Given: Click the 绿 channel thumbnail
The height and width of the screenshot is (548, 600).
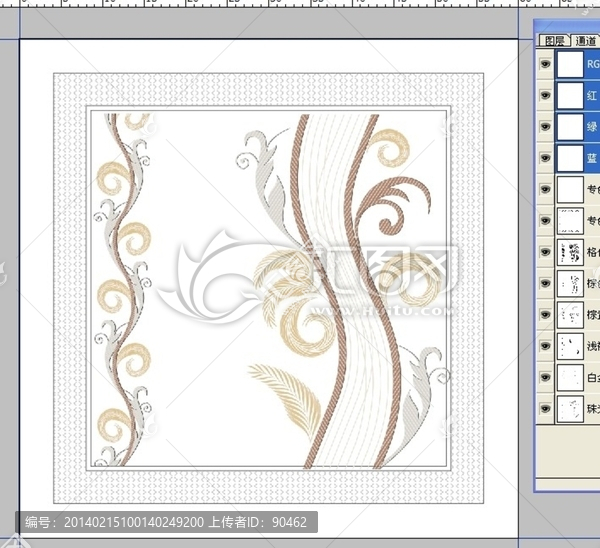Looking at the screenshot, I should [x=570, y=127].
